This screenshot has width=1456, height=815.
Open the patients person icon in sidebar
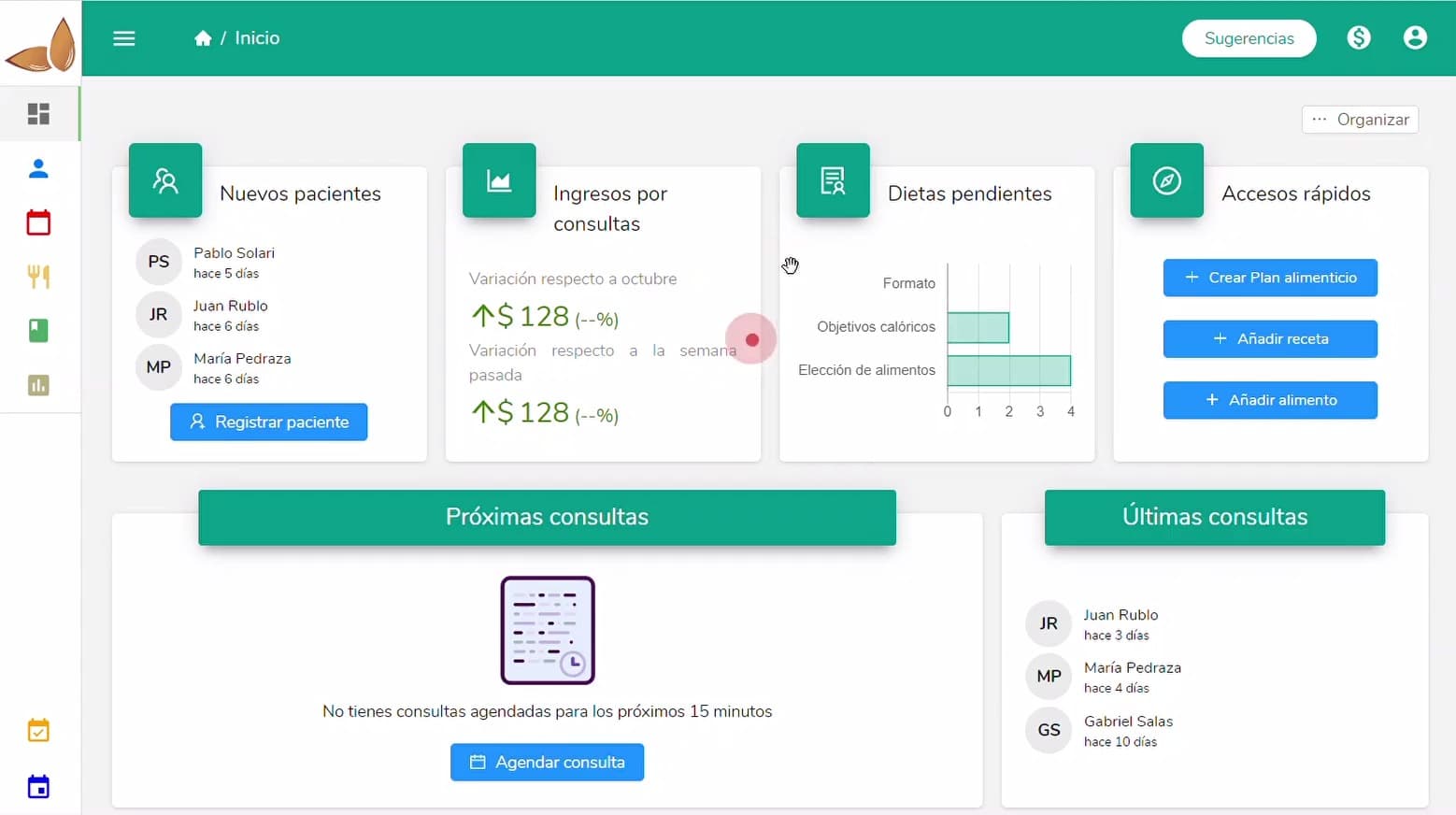(38, 169)
